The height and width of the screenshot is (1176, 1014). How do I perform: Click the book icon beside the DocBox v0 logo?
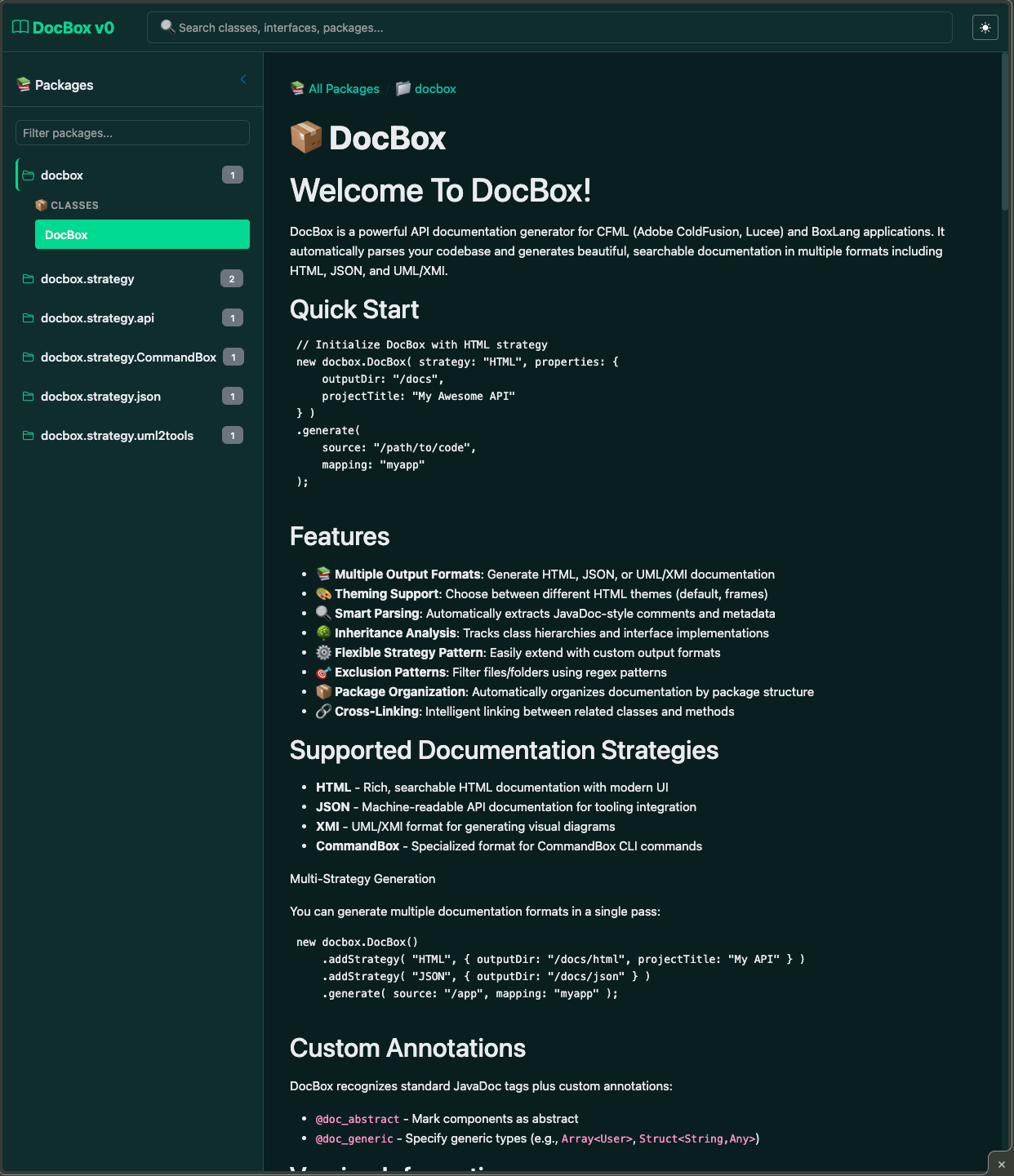point(20,27)
